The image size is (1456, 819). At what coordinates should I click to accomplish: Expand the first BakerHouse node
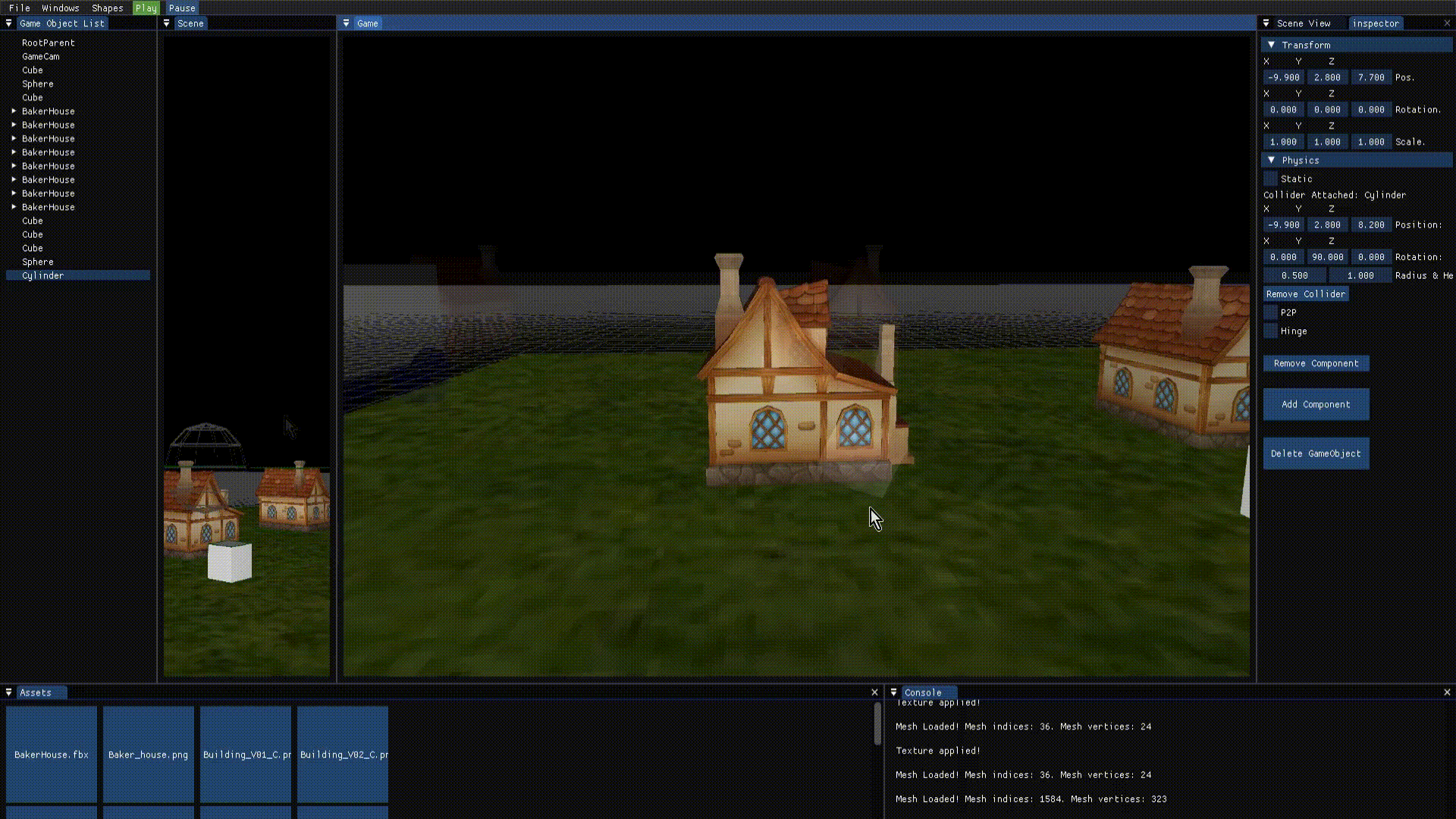pos(13,111)
